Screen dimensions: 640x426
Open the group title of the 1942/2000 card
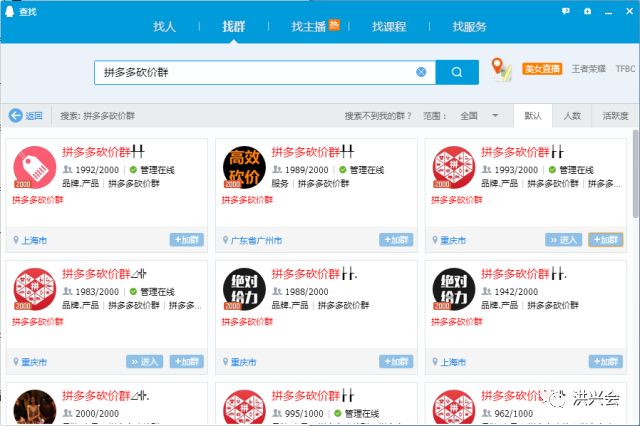click(x=524, y=274)
